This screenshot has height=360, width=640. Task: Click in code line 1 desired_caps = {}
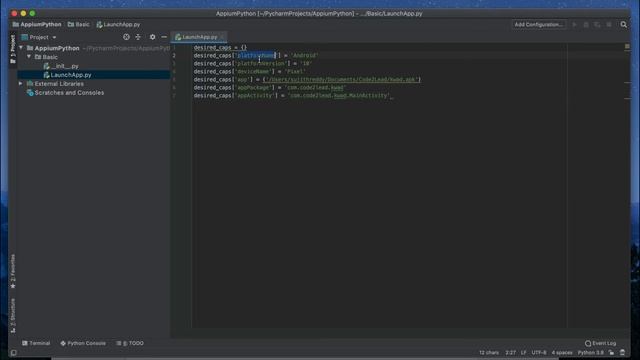pos(220,48)
